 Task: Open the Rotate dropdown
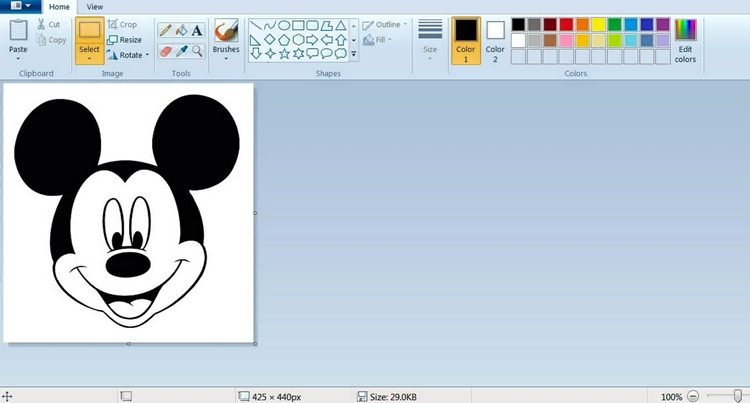(x=128, y=55)
